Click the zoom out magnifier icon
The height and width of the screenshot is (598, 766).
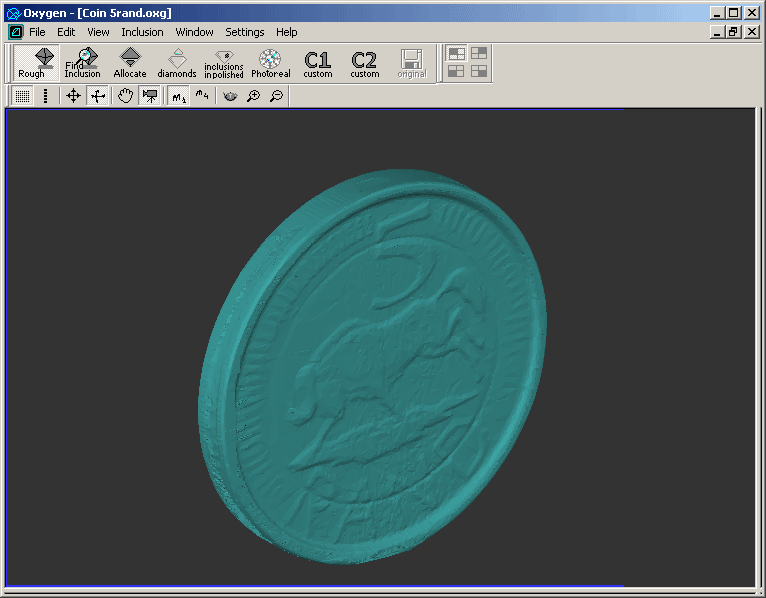[x=276, y=96]
